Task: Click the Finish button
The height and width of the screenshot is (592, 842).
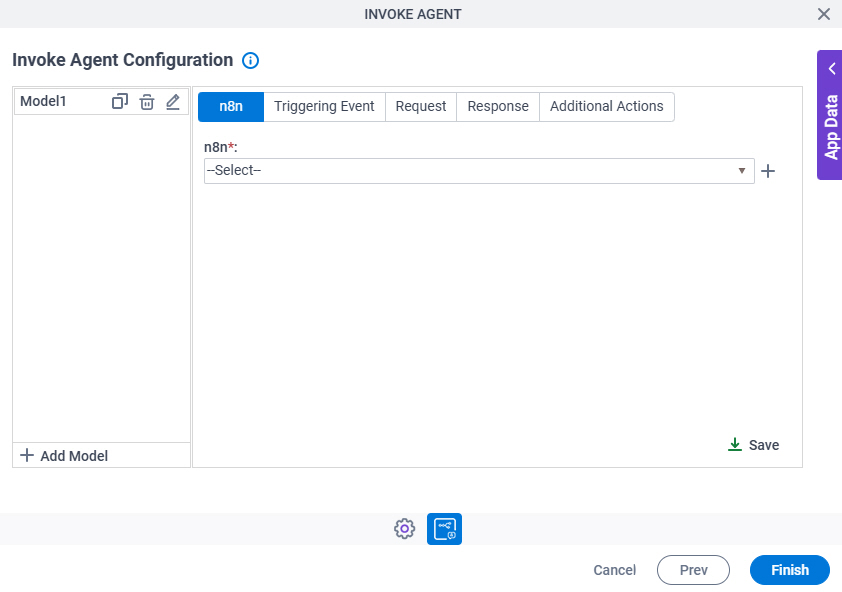Action: [x=789, y=570]
